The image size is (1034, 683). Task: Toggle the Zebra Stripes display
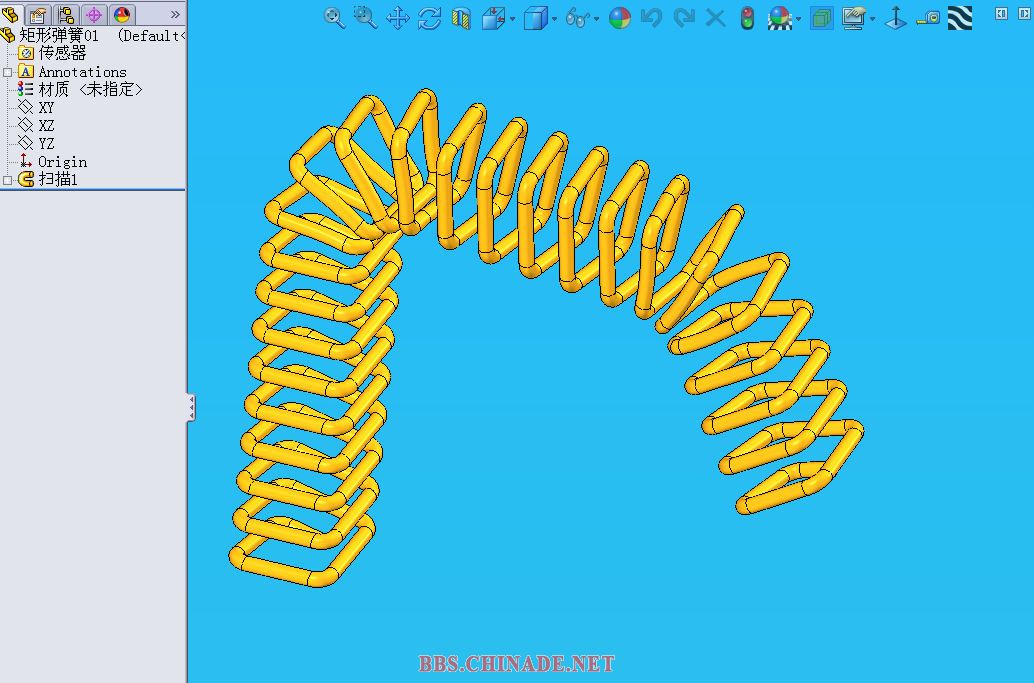coord(960,18)
